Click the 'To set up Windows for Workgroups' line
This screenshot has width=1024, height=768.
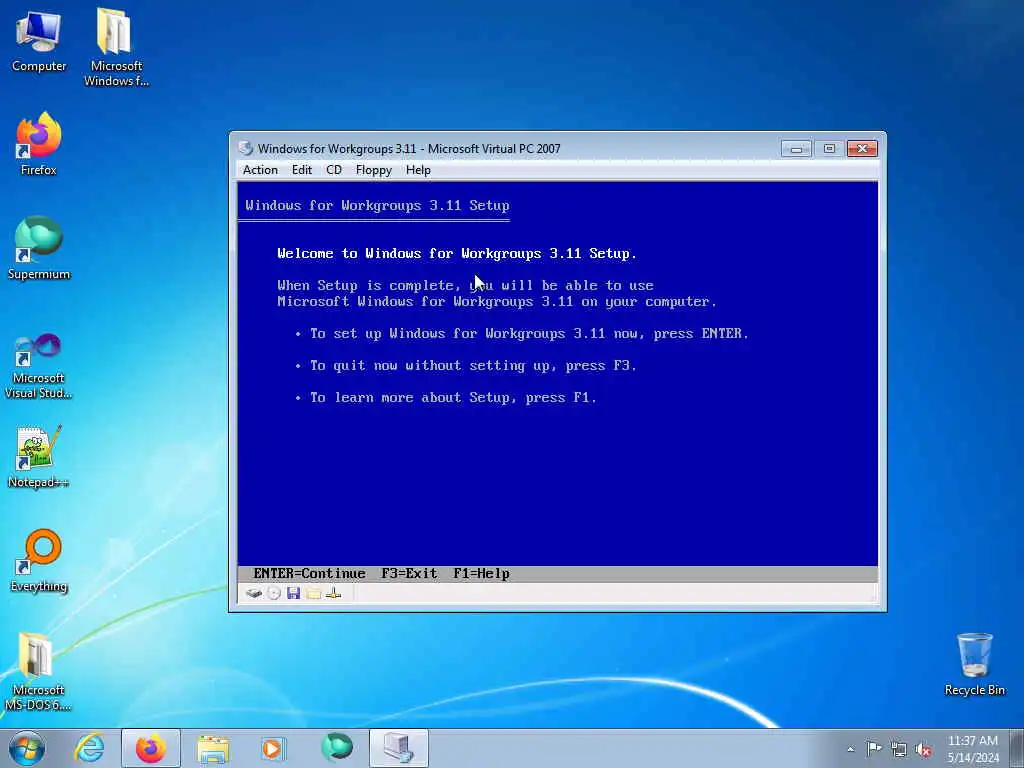(x=529, y=334)
